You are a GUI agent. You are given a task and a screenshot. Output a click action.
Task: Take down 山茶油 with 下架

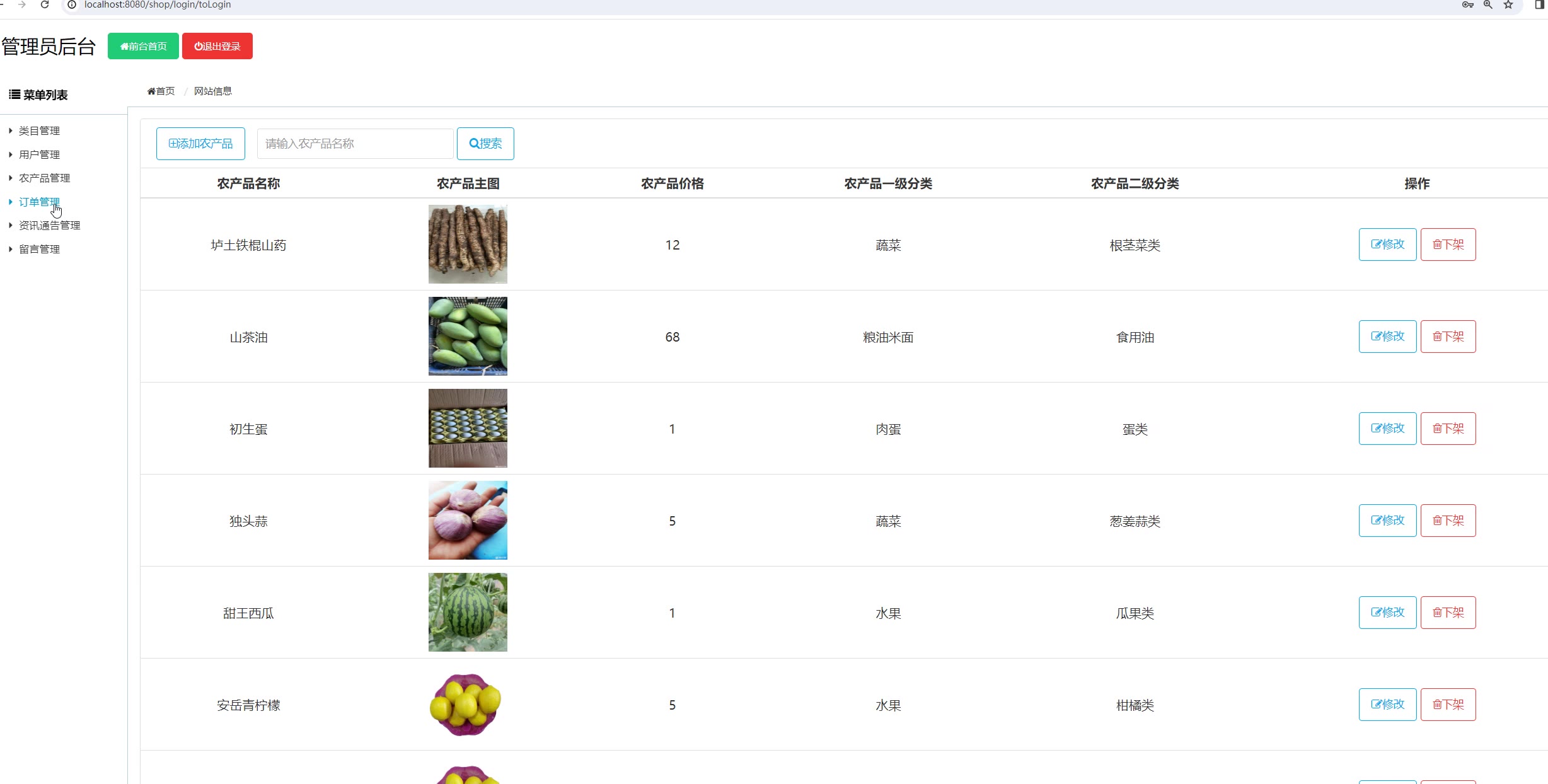coord(1448,337)
